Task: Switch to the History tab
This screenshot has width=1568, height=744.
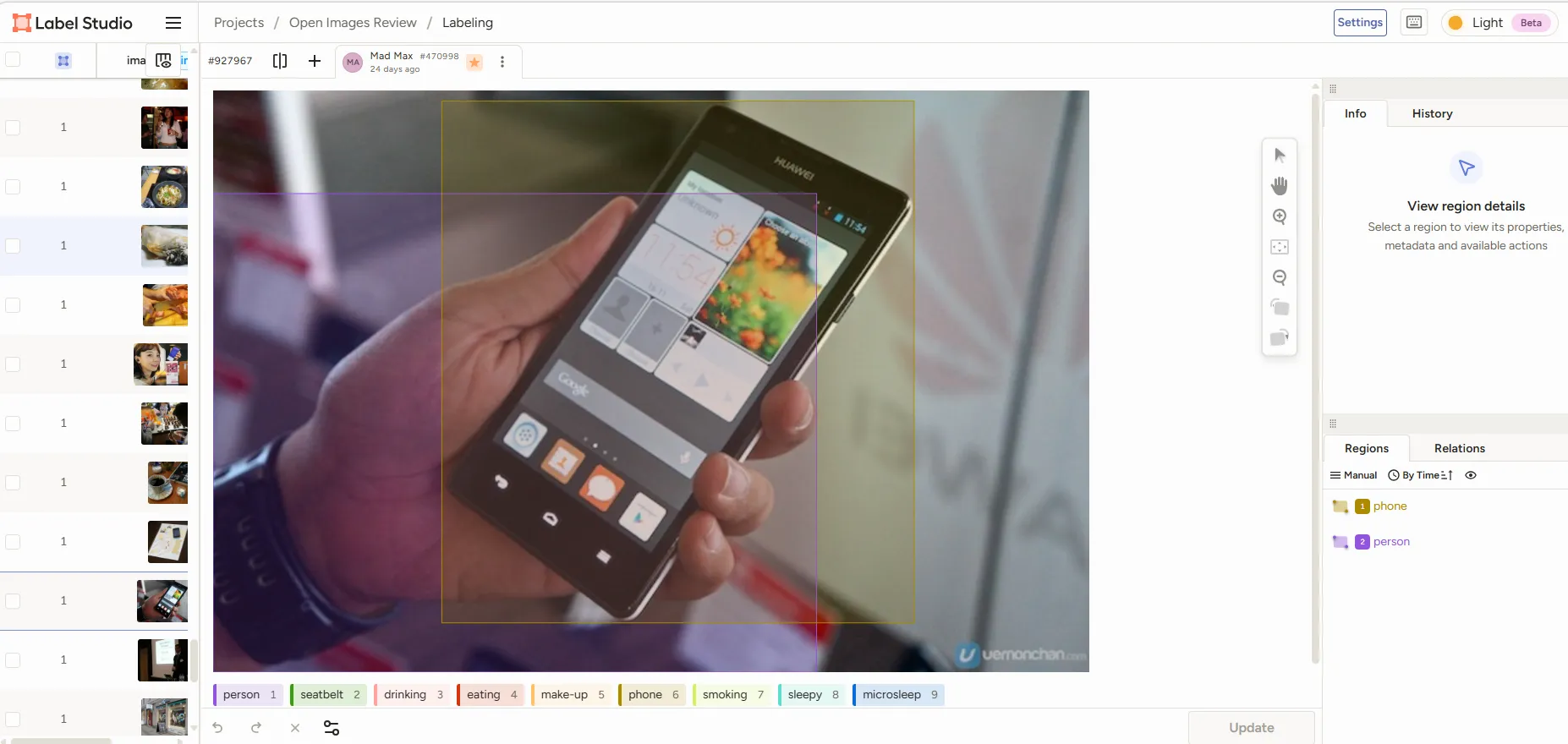Action: coord(1432,113)
